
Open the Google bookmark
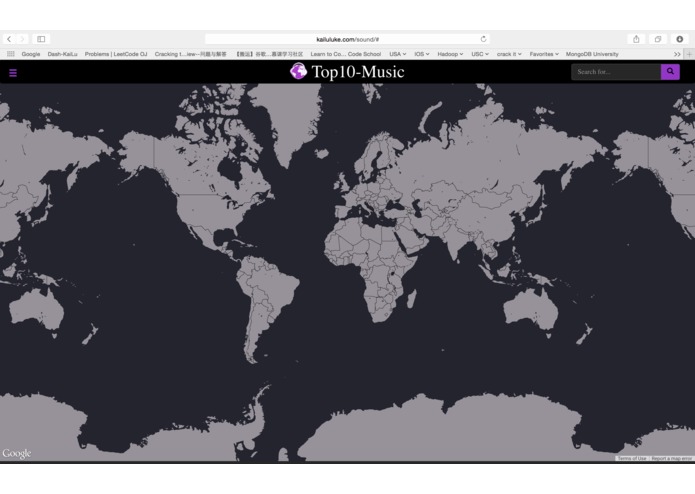(x=31, y=54)
